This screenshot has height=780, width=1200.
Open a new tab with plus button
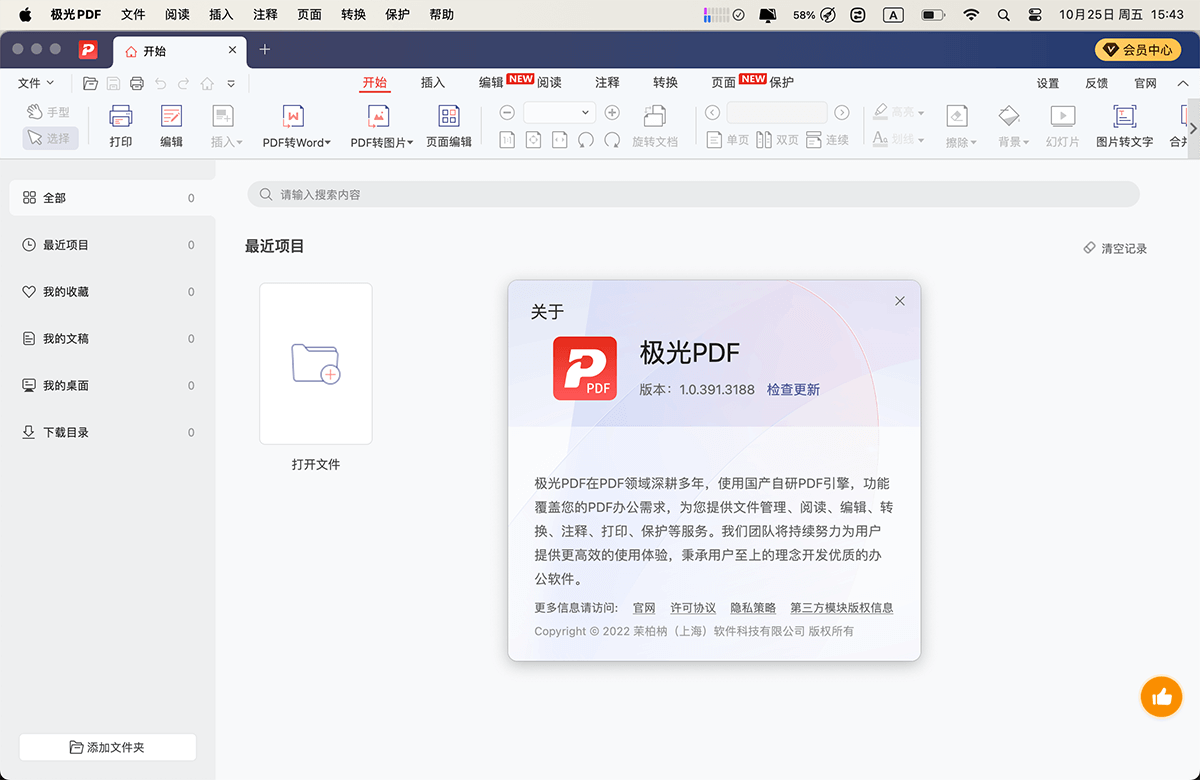click(x=264, y=50)
